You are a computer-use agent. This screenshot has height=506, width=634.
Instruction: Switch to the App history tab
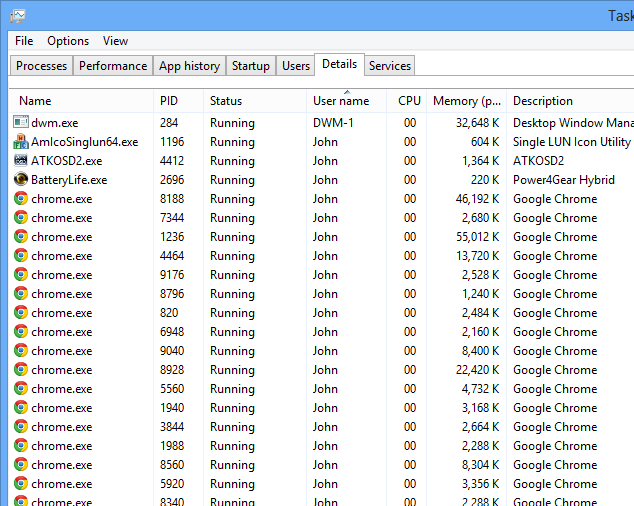[x=189, y=66]
